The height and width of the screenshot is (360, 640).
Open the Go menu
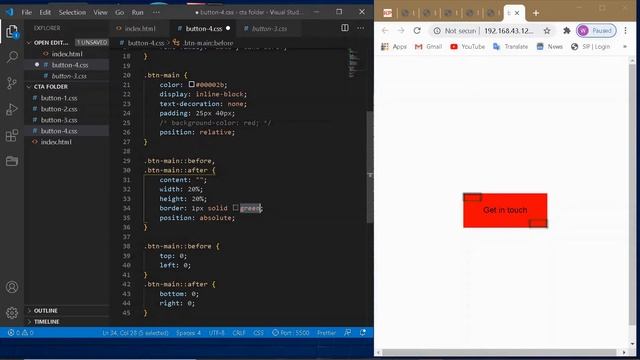119,12
